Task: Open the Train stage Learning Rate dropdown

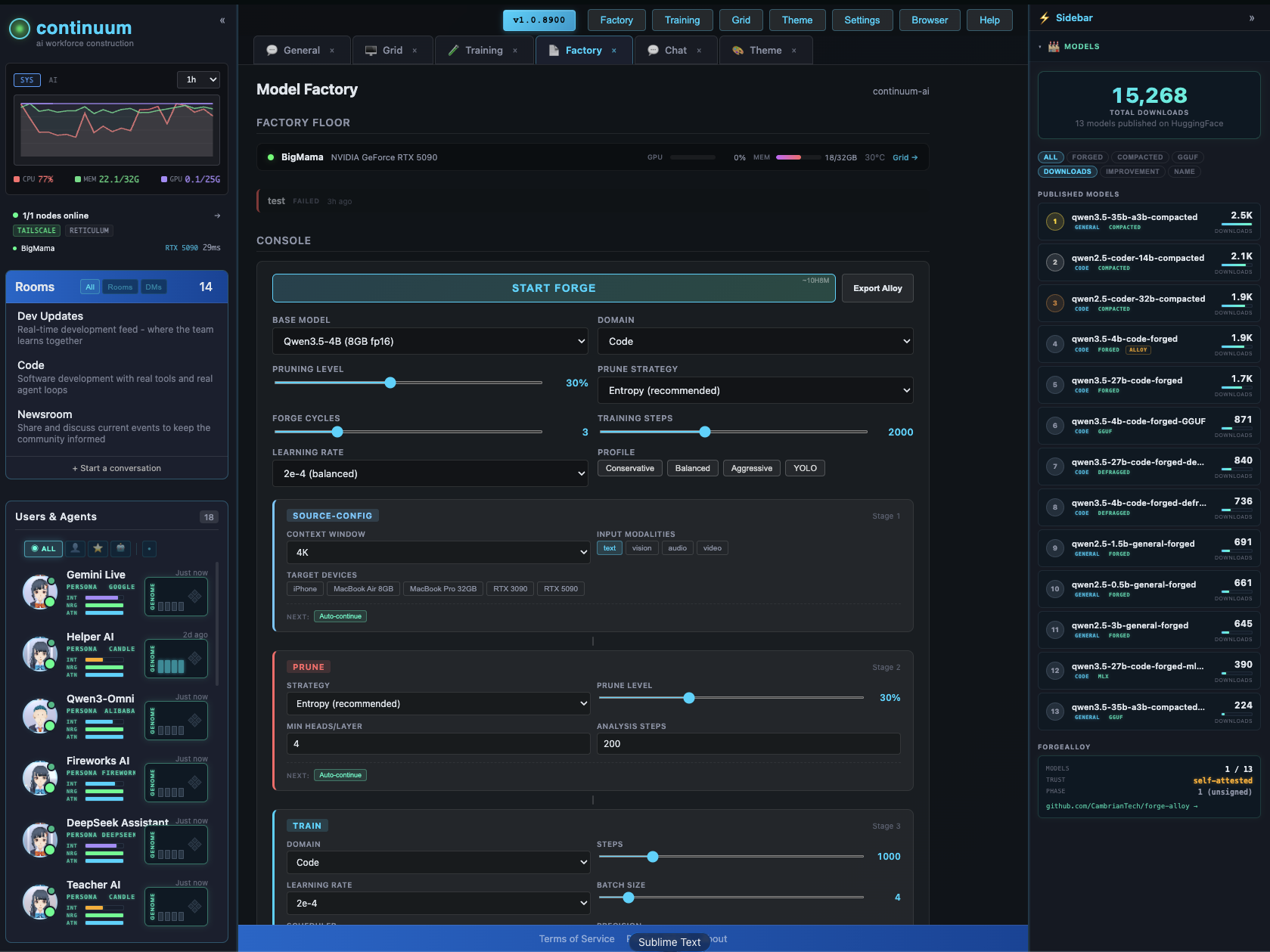Action: click(439, 904)
